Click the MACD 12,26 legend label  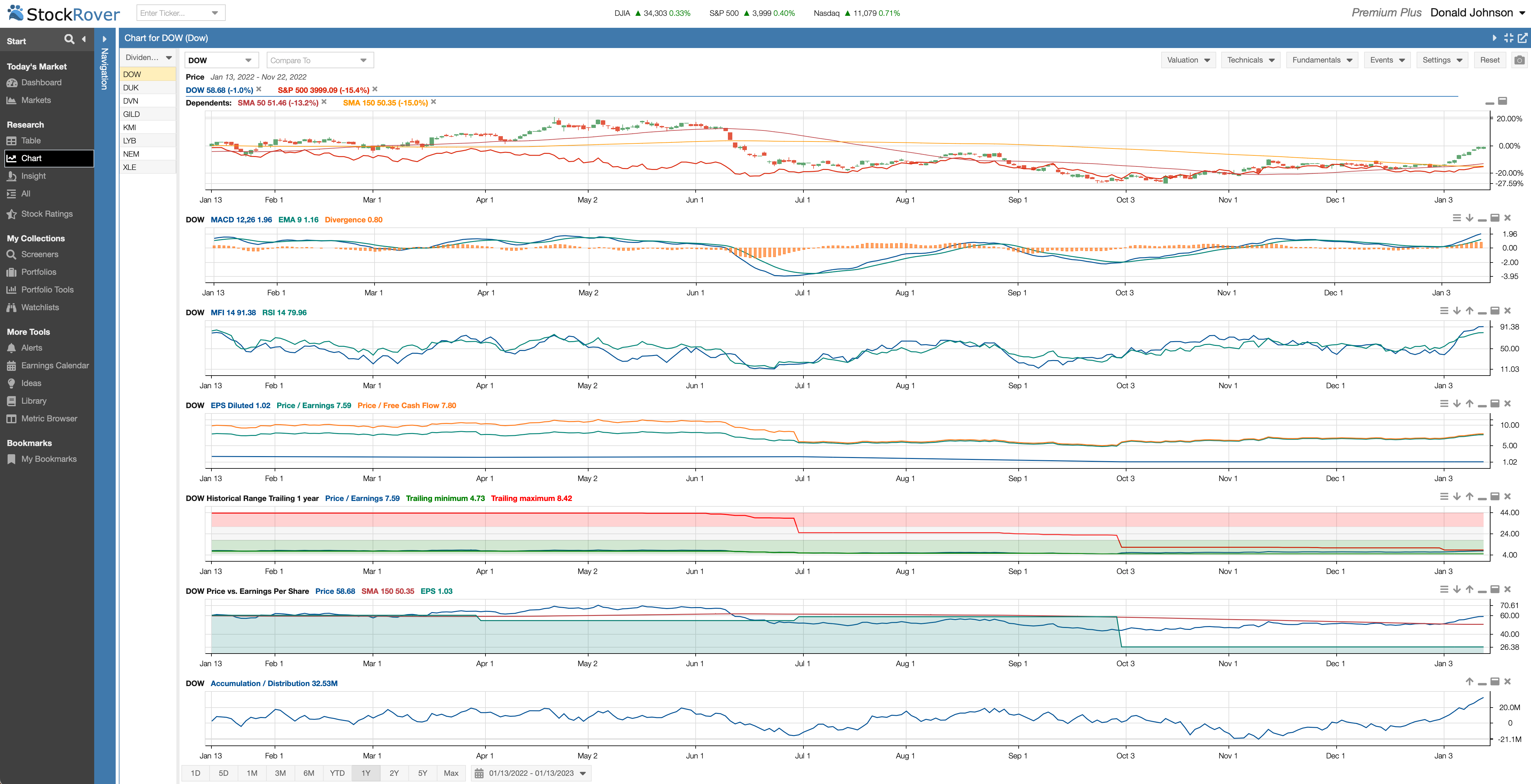(x=241, y=220)
